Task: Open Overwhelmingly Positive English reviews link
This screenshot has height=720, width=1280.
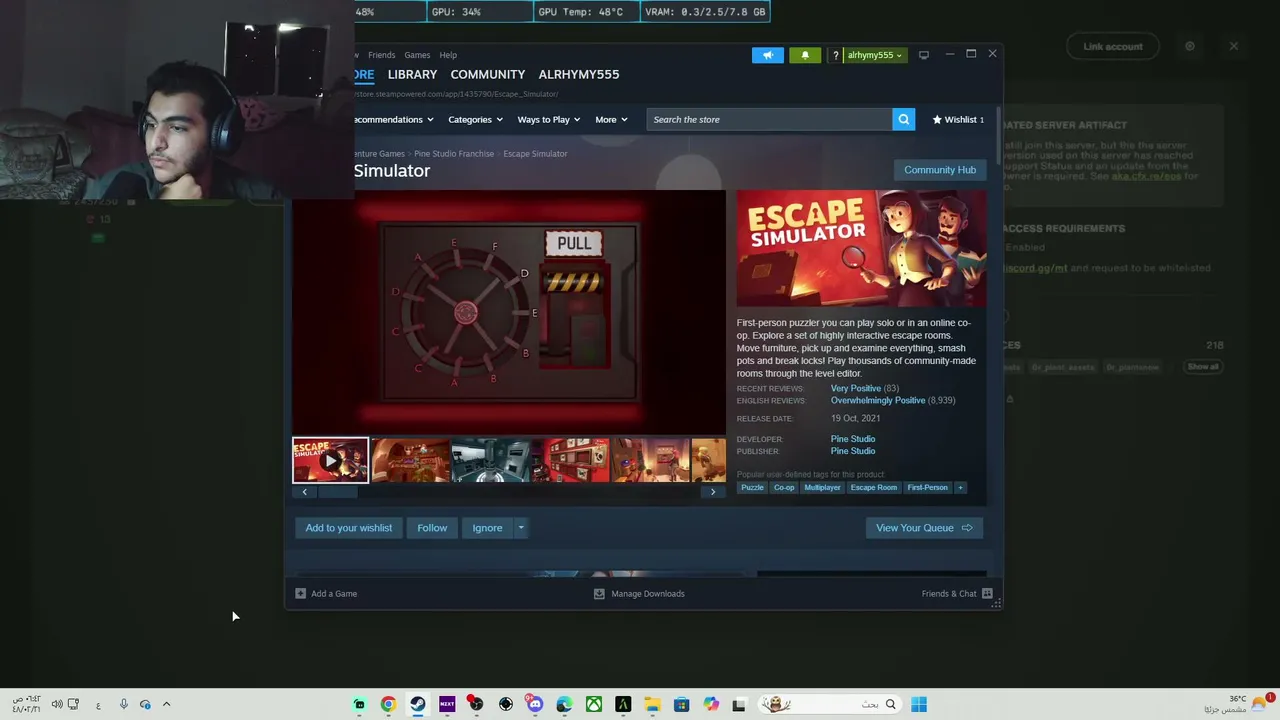Action: pos(878,400)
